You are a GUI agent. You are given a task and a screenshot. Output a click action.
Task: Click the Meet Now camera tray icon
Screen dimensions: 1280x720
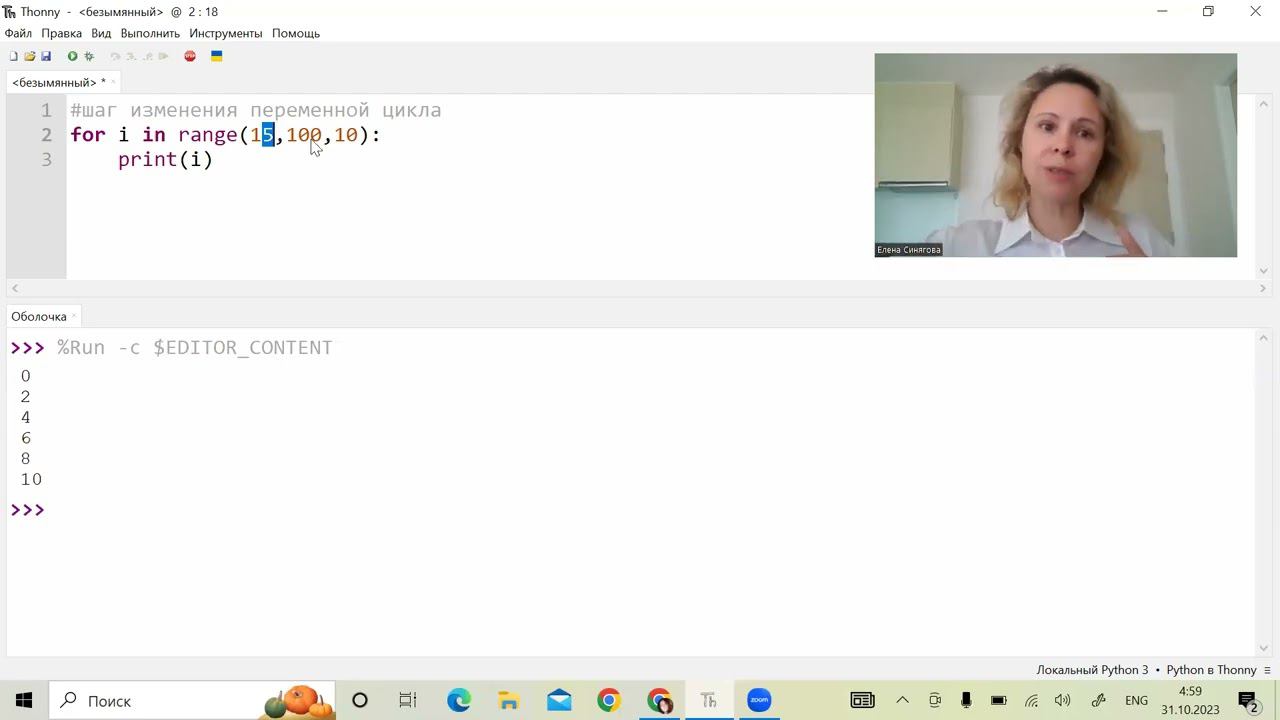coord(935,700)
